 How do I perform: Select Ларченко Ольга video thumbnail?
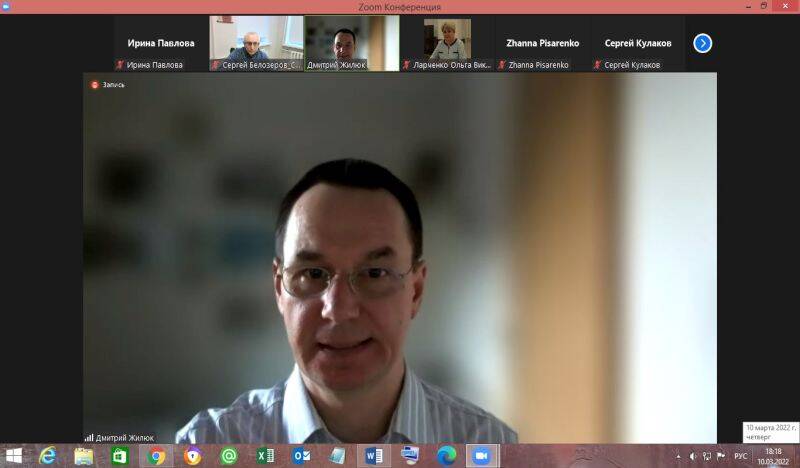[x=447, y=43]
